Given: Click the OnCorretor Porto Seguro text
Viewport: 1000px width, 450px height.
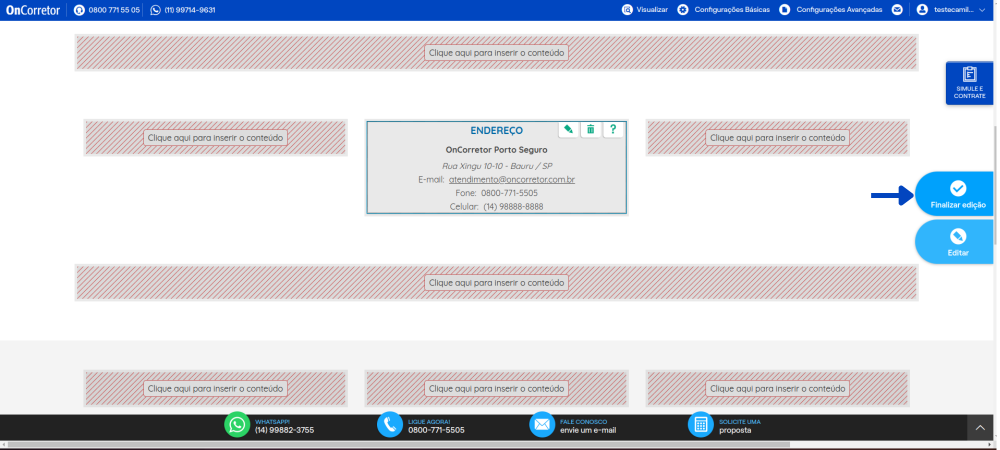Looking at the screenshot, I should [496, 150].
